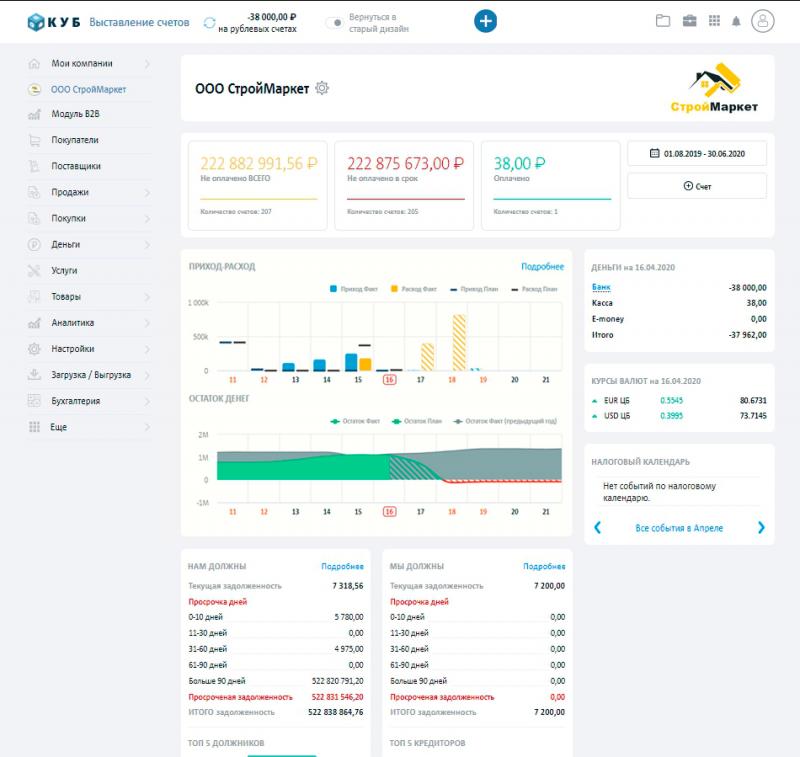The height and width of the screenshot is (757, 800).
Task: Go to next month in tax calendar
Action: click(x=761, y=527)
